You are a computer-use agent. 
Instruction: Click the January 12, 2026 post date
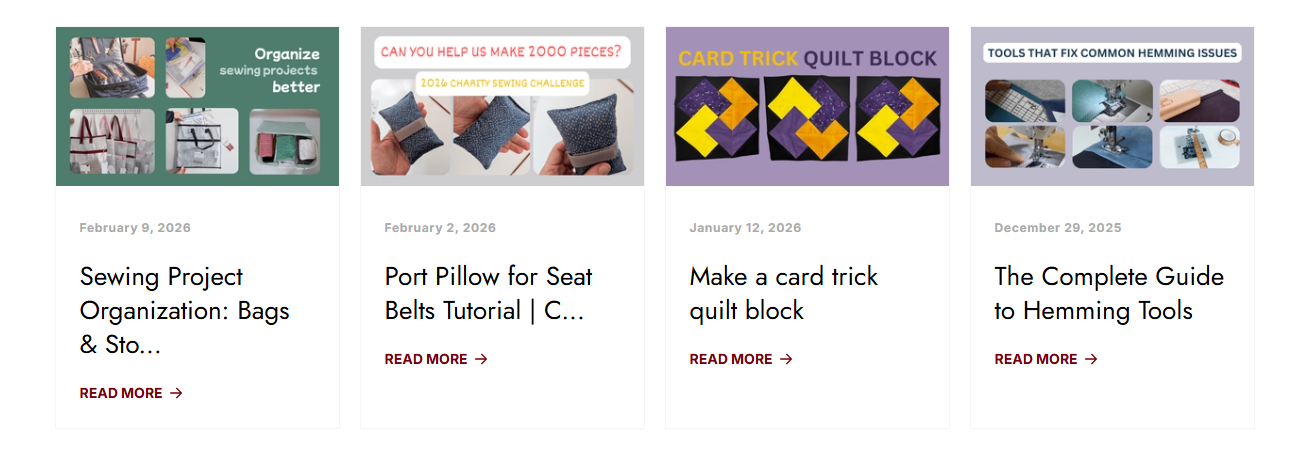[745, 228]
